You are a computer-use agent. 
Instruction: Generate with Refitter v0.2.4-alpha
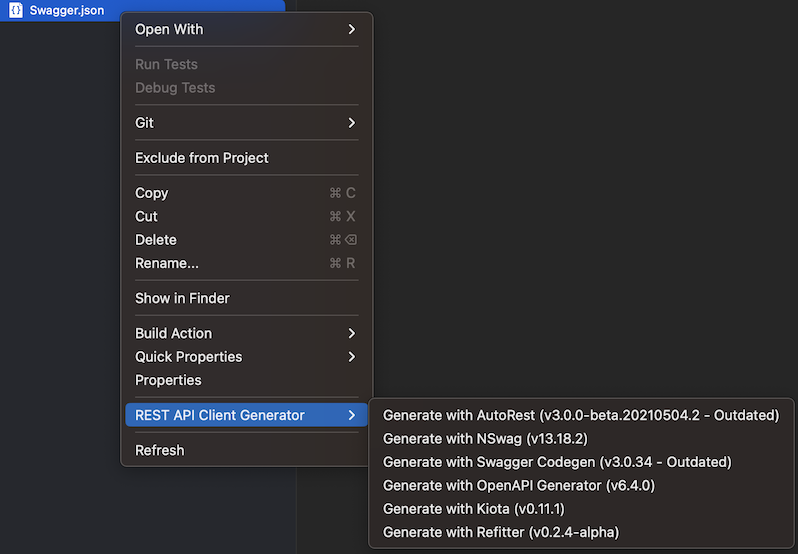point(581,533)
